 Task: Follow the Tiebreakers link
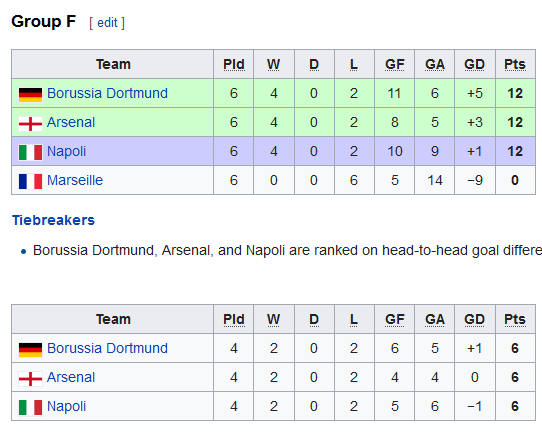pos(53,220)
